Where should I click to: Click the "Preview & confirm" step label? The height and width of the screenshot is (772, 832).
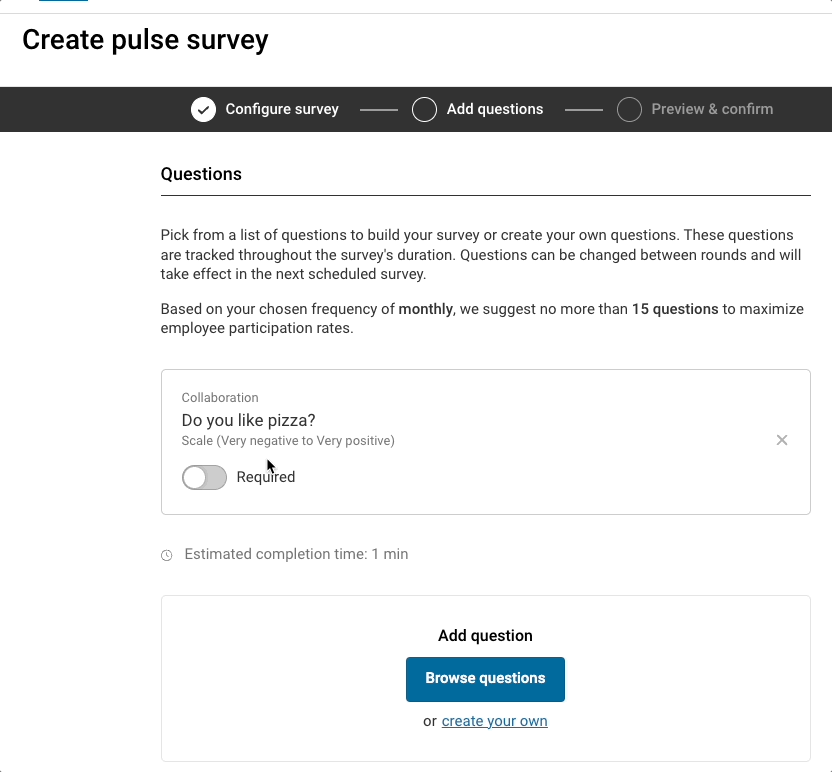click(x=712, y=109)
